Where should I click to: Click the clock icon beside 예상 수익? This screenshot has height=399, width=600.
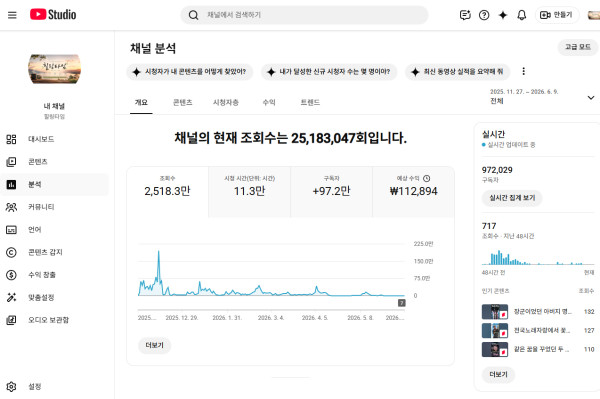tap(427, 179)
